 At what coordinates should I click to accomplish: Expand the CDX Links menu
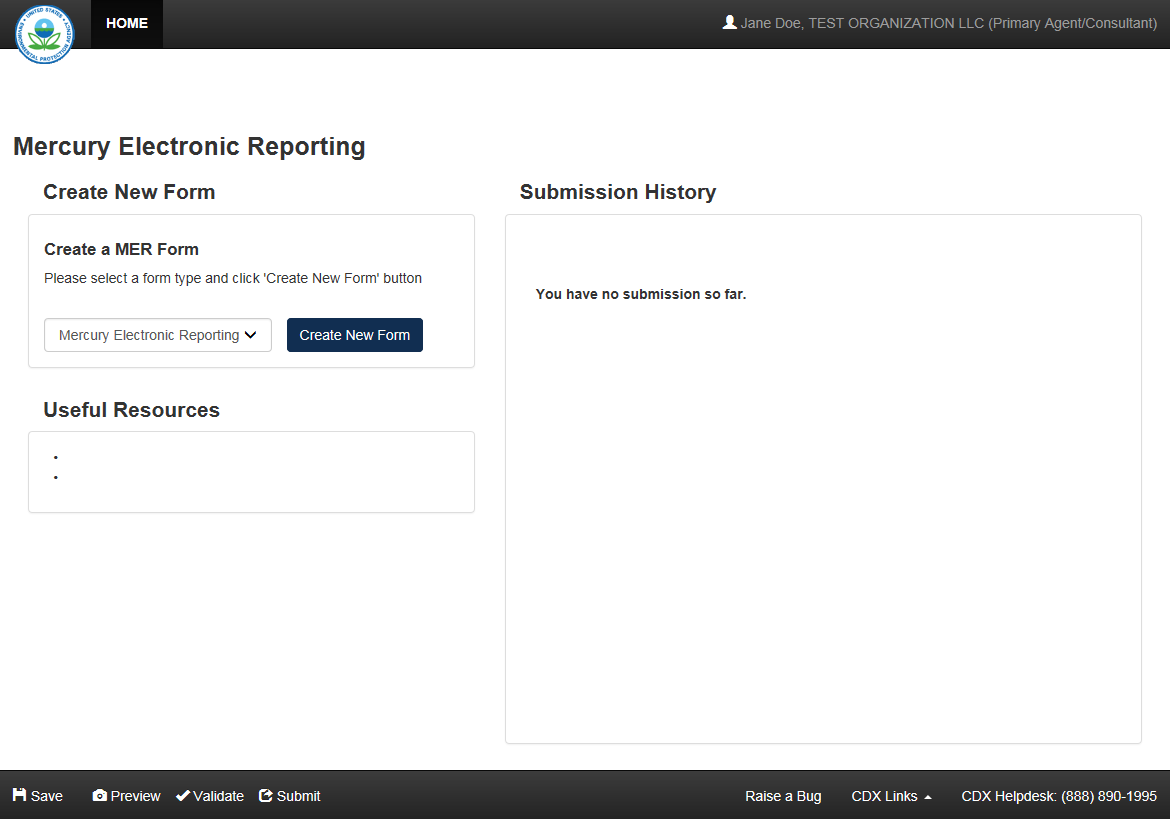[x=884, y=796]
